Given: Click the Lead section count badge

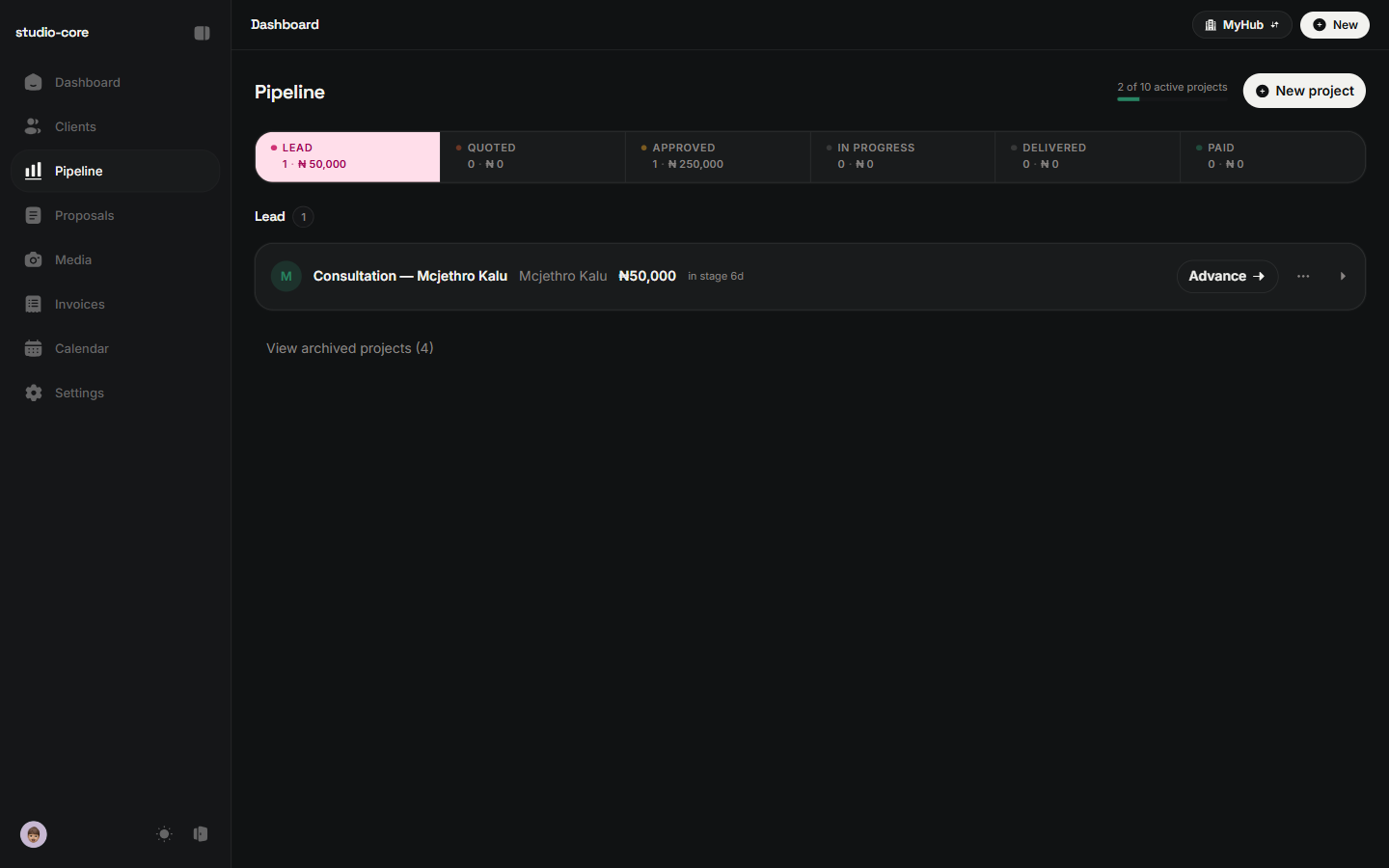Looking at the screenshot, I should 304,217.
